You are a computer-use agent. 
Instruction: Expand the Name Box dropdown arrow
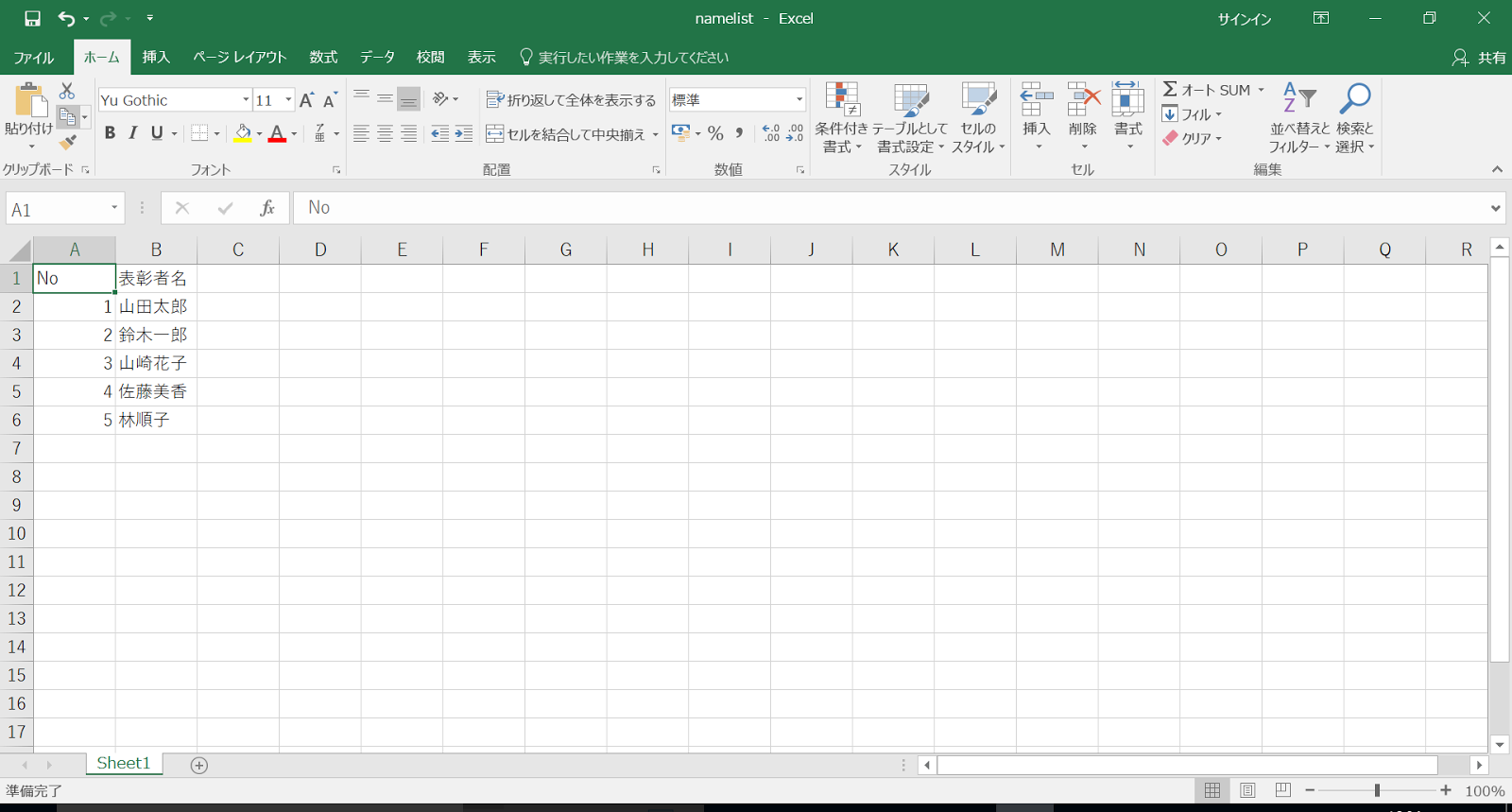pyautogui.click(x=114, y=208)
